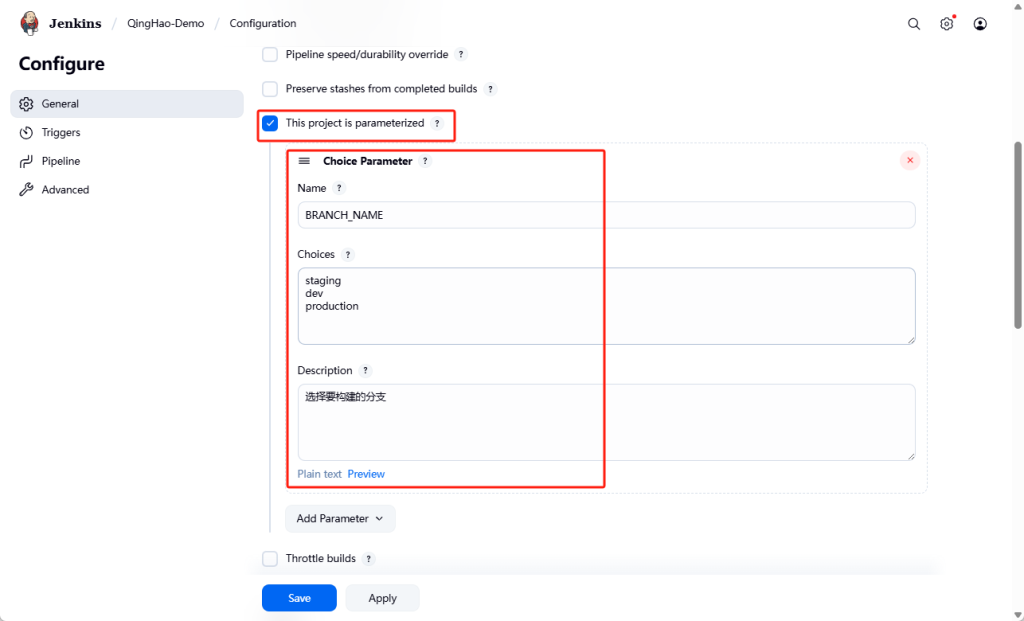Toggle Pipeline speed/durability override checkbox
The height and width of the screenshot is (621, 1024).
(x=270, y=55)
